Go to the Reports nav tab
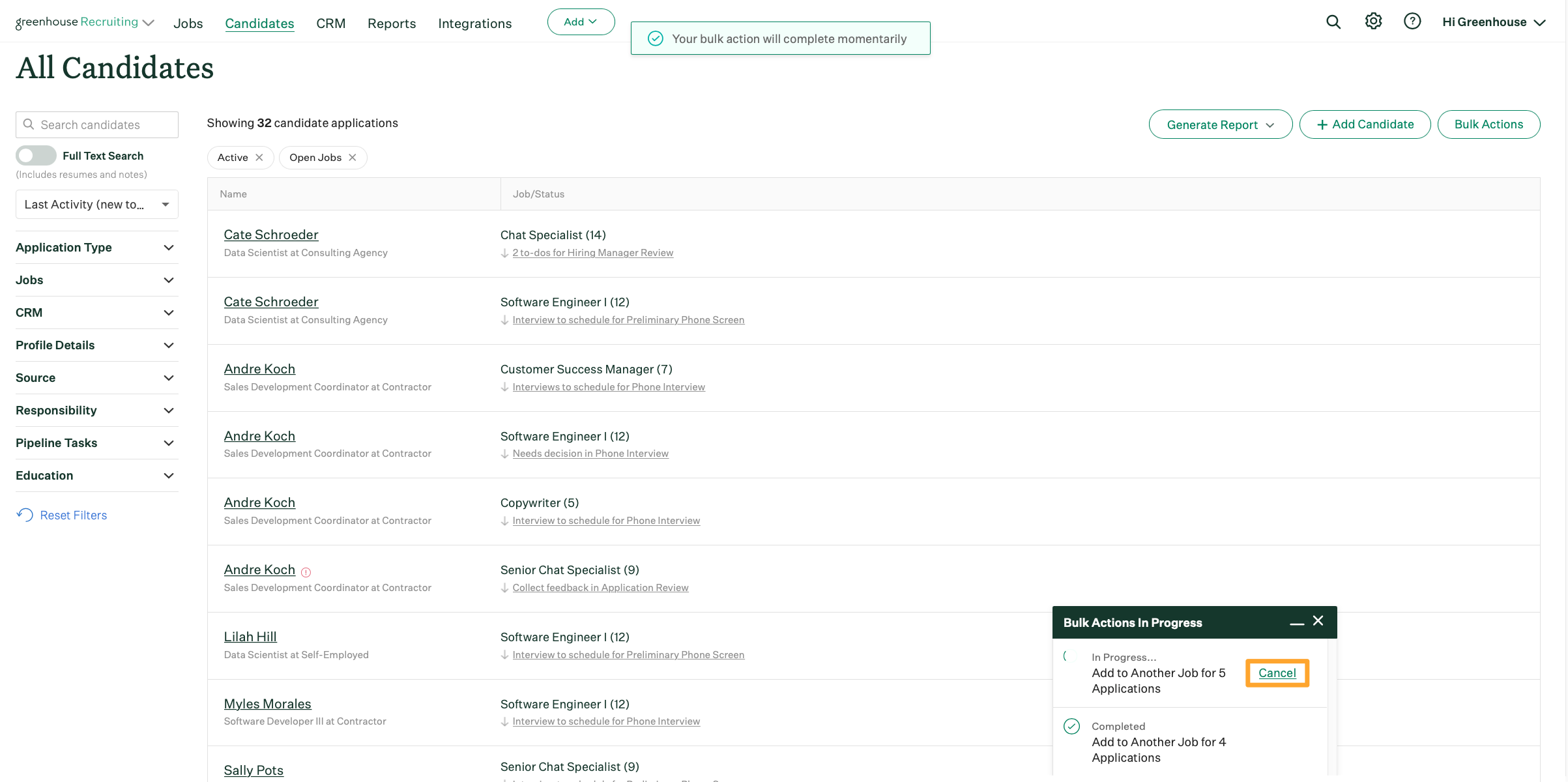Screen dimensions: 1568x782 (392, 23)
